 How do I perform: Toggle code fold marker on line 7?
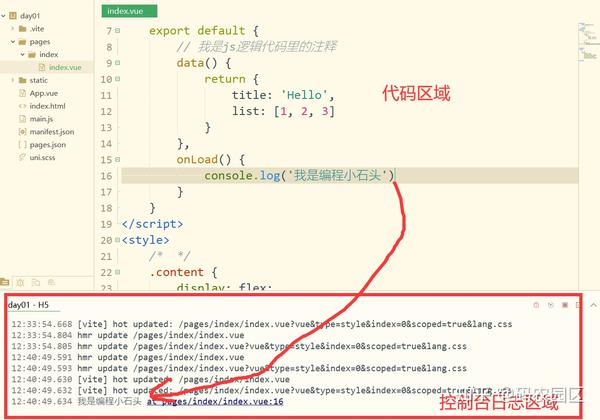click(x=117, y=30)
